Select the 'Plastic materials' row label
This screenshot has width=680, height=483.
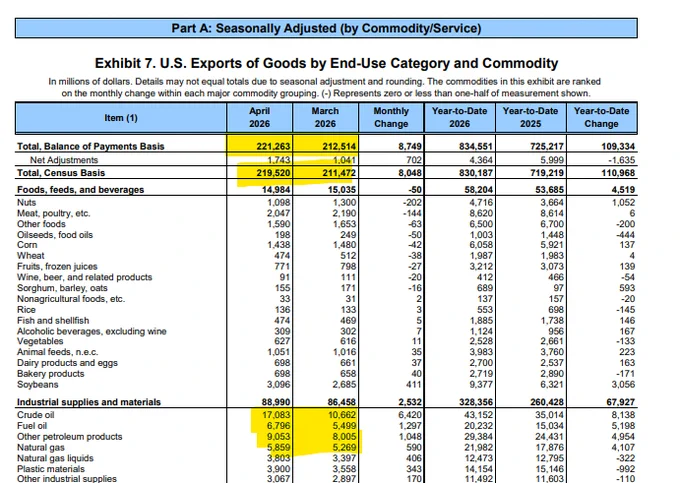point(51,469)
